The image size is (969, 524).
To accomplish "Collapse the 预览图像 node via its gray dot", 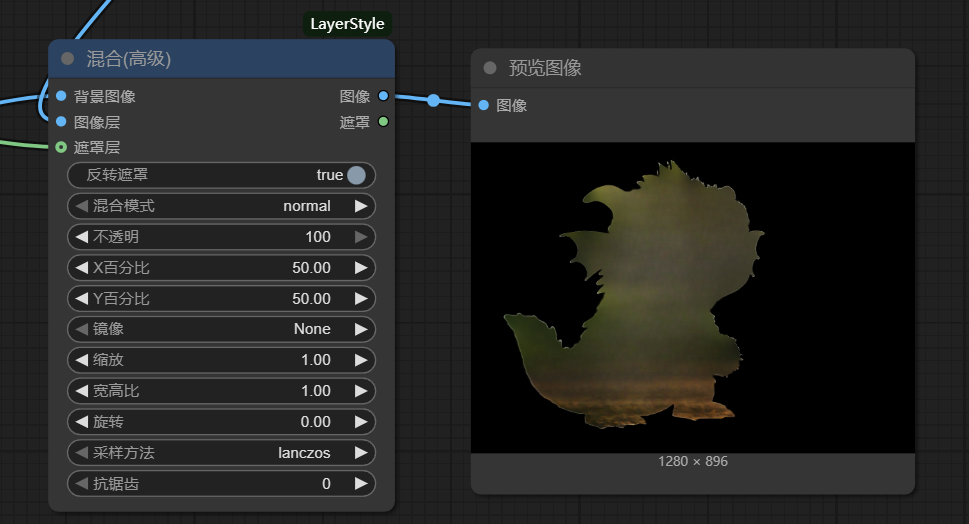I will click(490, 67).
